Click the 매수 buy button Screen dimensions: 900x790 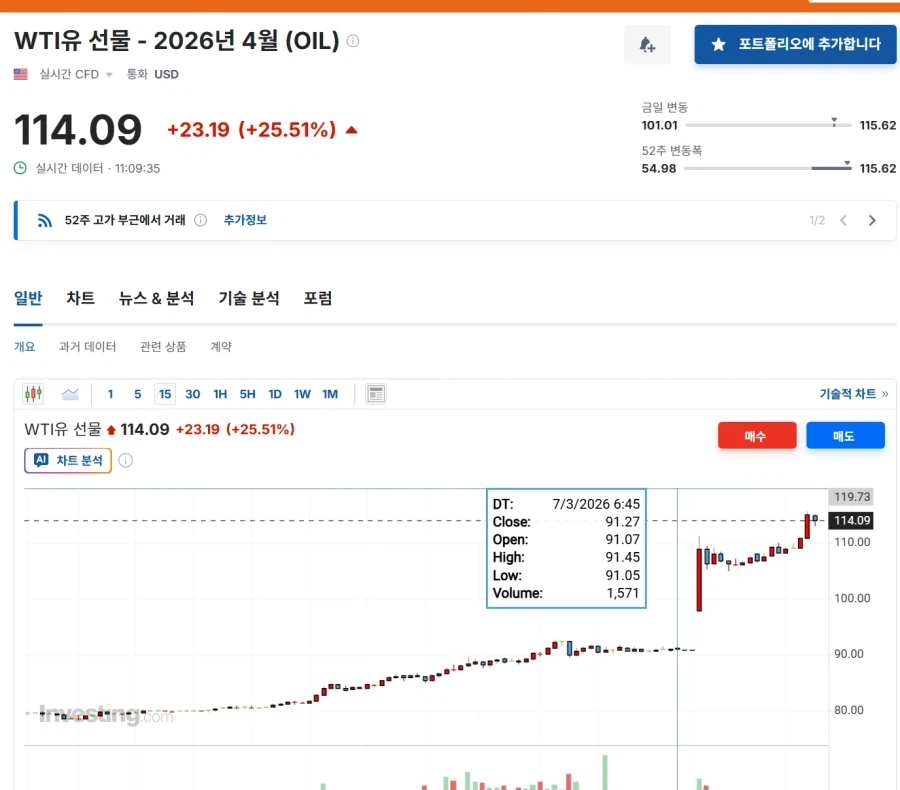click(757, 435)
